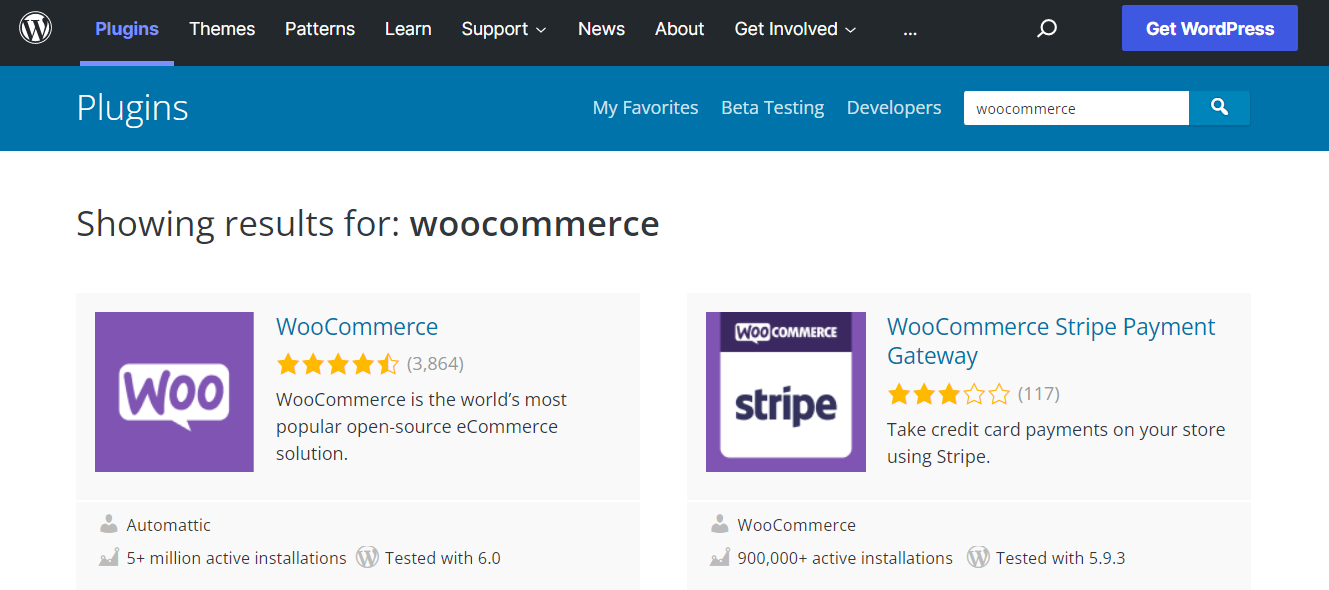Open the Stripe Payment Gateway plugin thumbnail

[x=786, y=392]
